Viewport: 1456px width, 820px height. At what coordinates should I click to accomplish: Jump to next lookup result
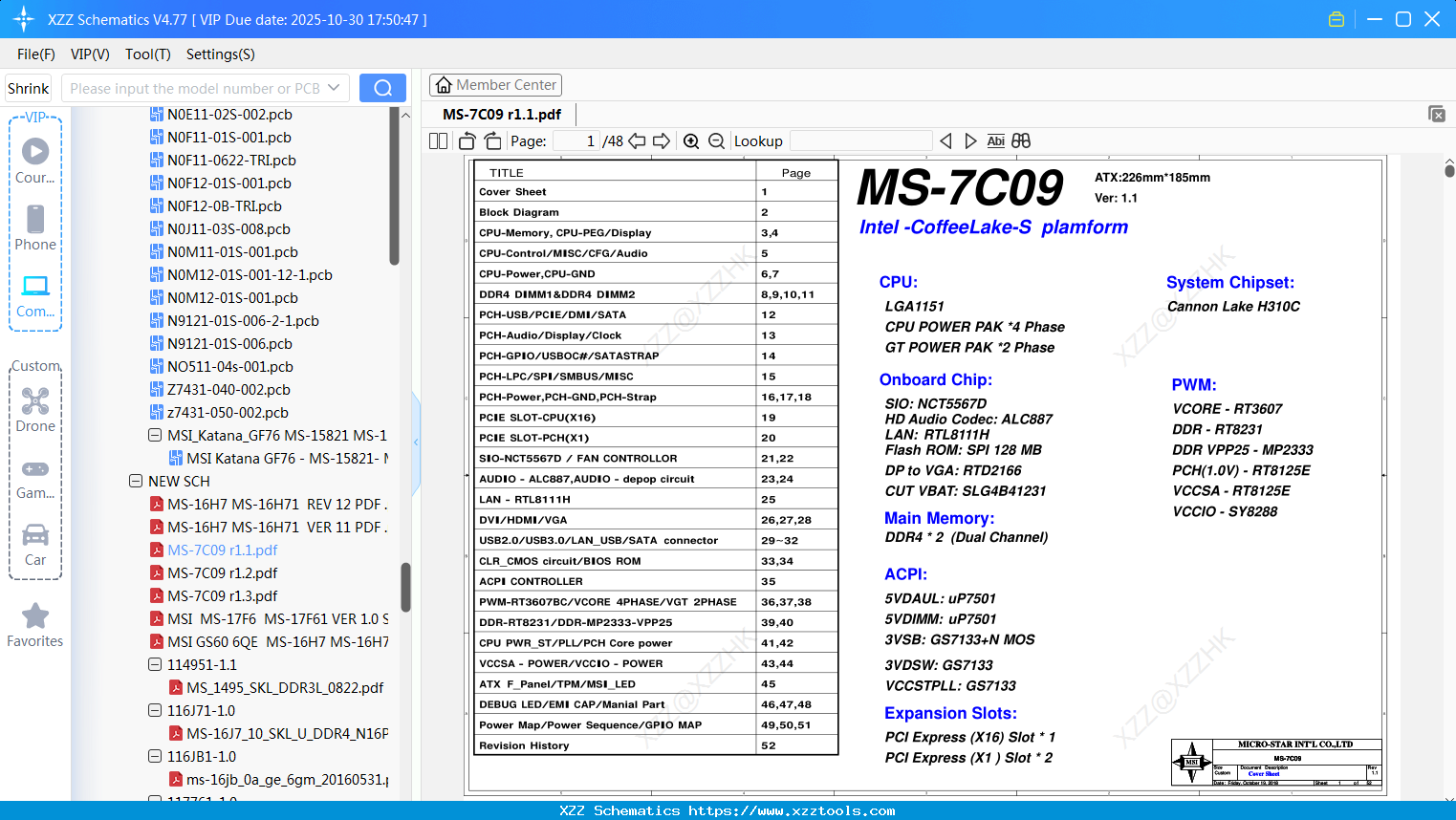pos(970,141)
